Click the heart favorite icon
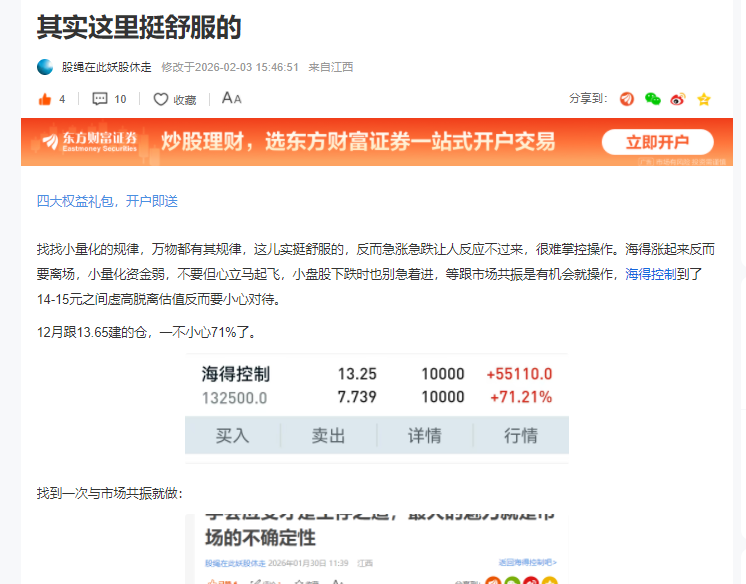 pyautogui.click(x=161, y=99)
